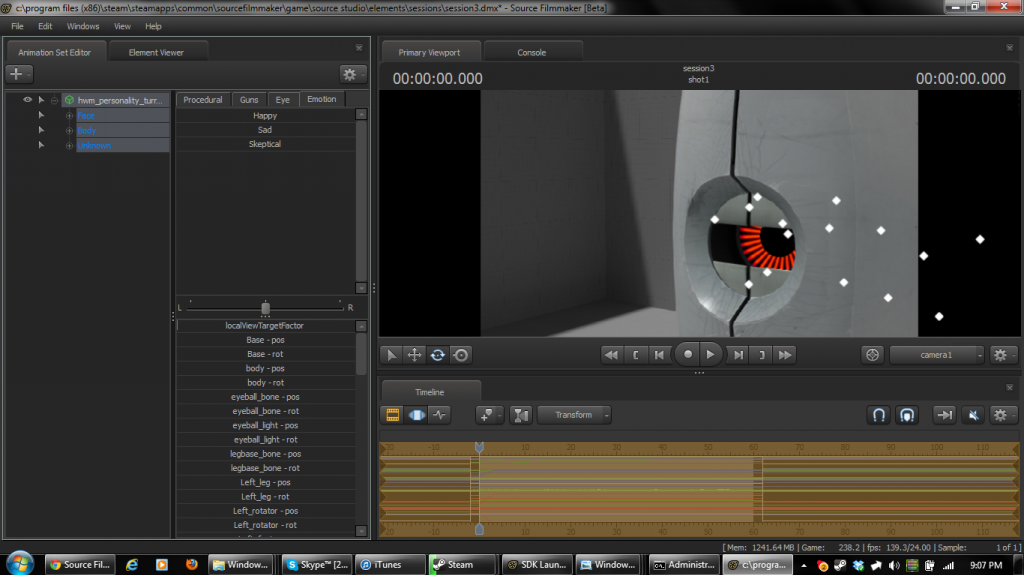Image resolution: width=1024 pixels, height=575 pixels.
Task: Click the Windows Start button
Action: click(x=20, y=563)
